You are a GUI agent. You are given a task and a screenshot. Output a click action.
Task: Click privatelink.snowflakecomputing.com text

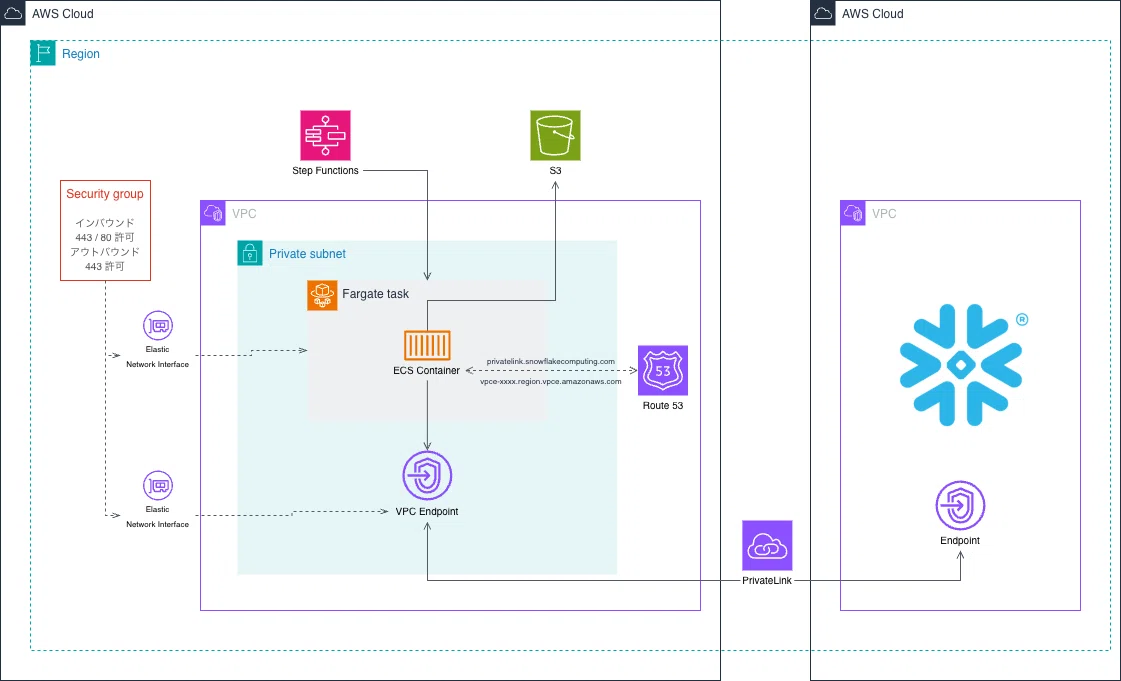click(550, 362)
